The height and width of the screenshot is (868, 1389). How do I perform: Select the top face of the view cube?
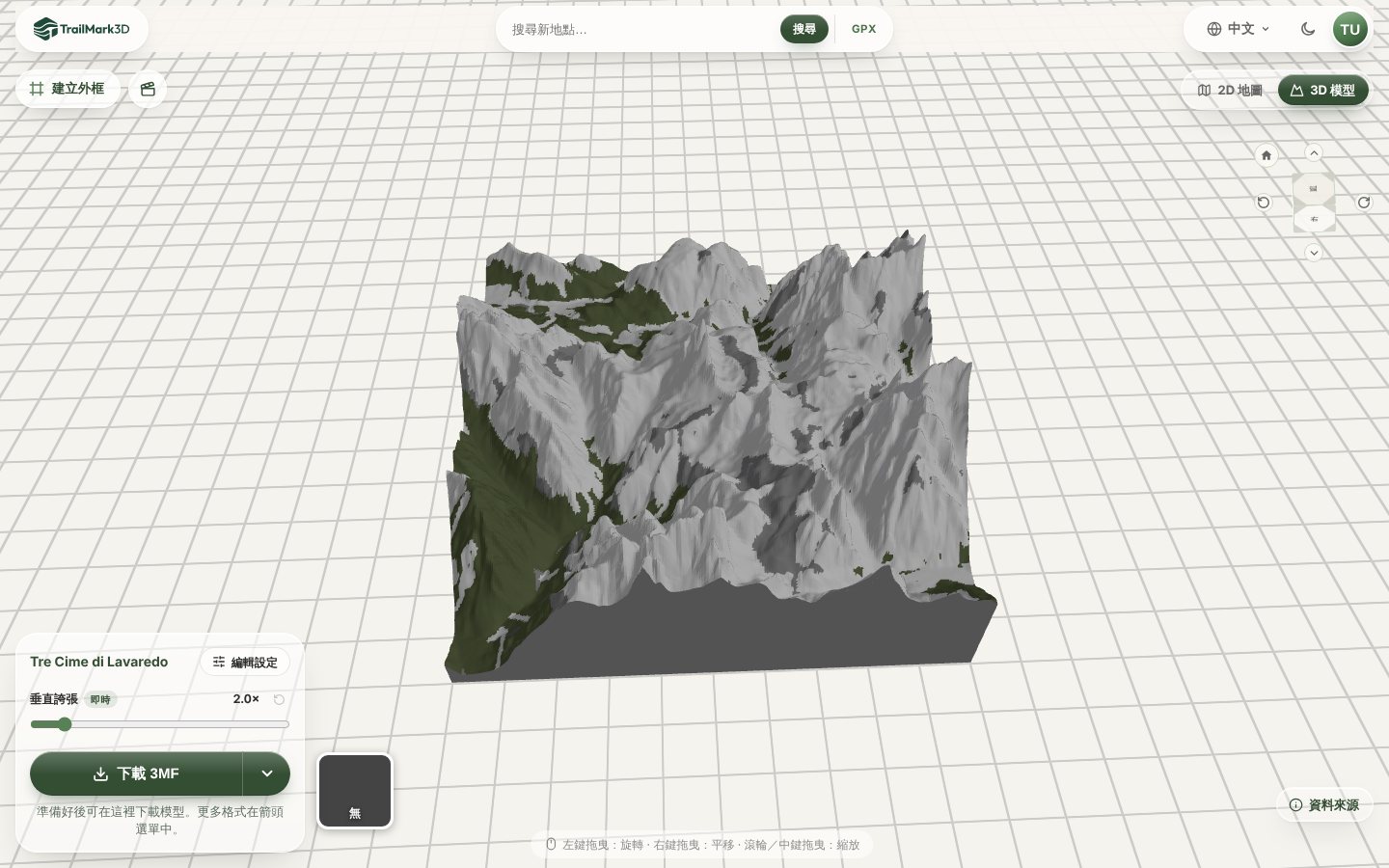point(1314,189)
